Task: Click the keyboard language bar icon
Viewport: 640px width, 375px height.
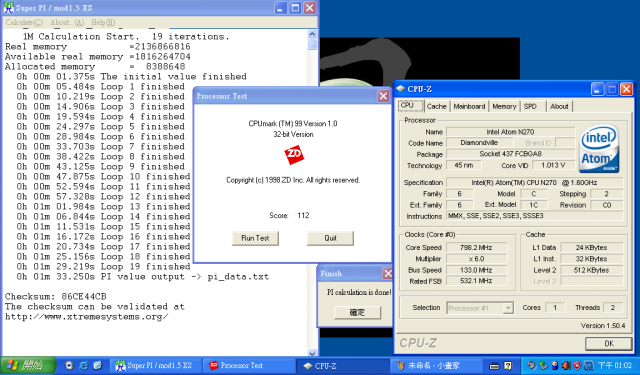Action: coord(494,366)
